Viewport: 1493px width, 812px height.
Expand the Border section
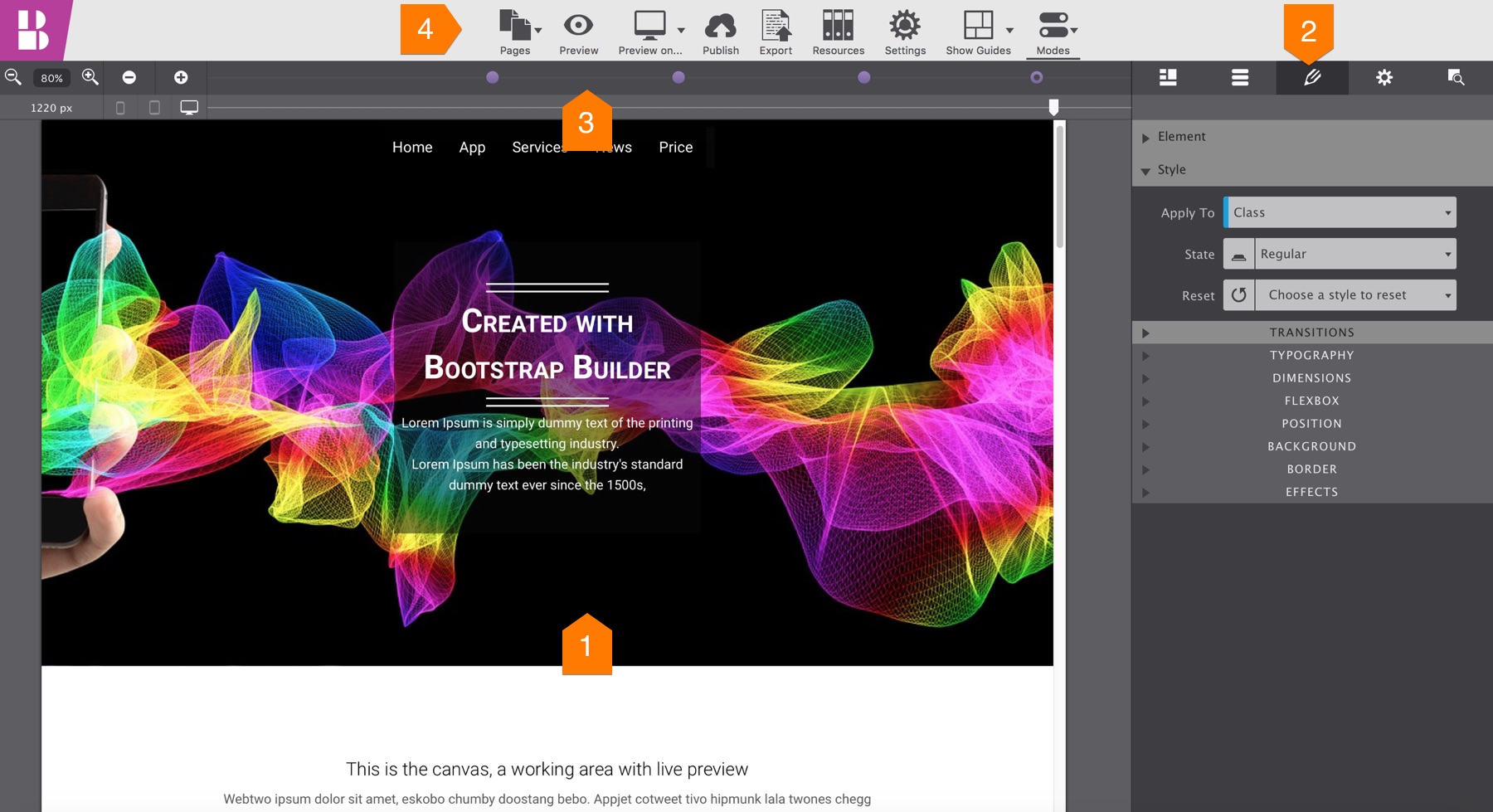(1312, 469)
